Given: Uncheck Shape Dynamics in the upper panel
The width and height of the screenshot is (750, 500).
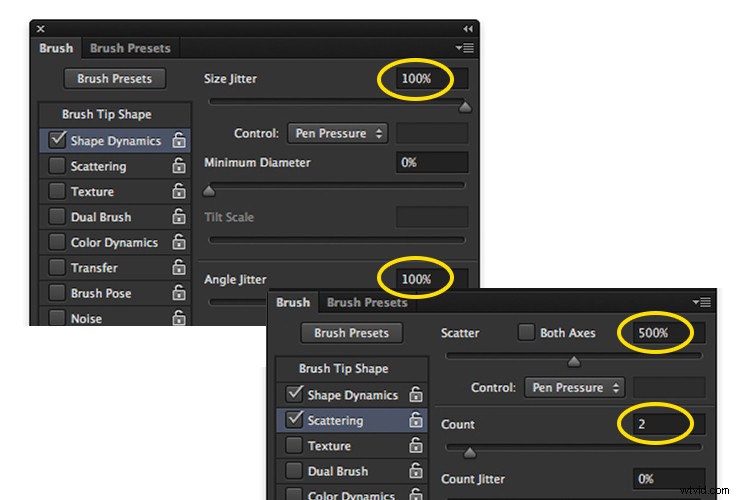Looking at the screenshot, I should (57, 140).
